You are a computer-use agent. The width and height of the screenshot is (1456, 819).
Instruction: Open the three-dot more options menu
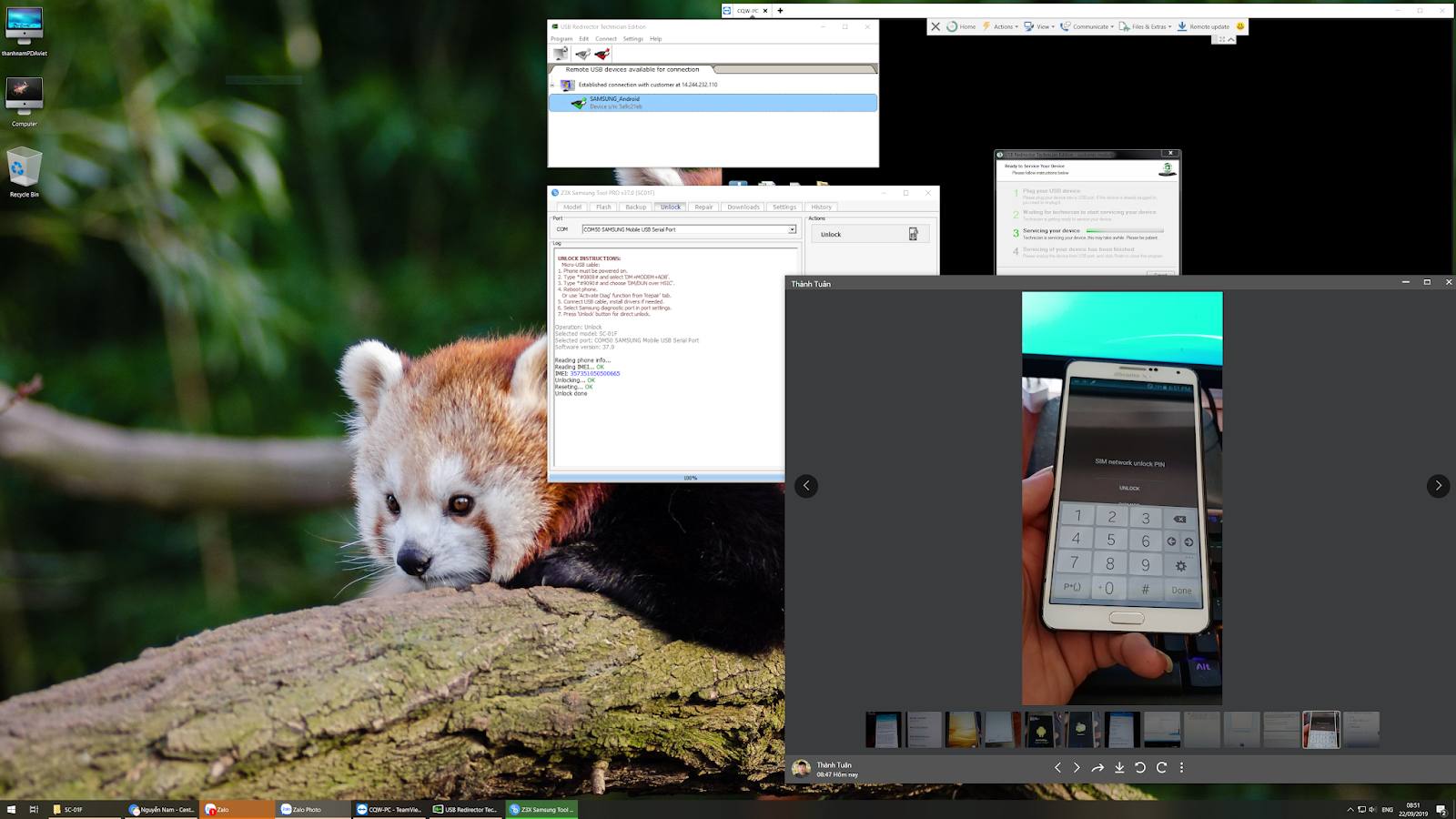coord(1181,768)
